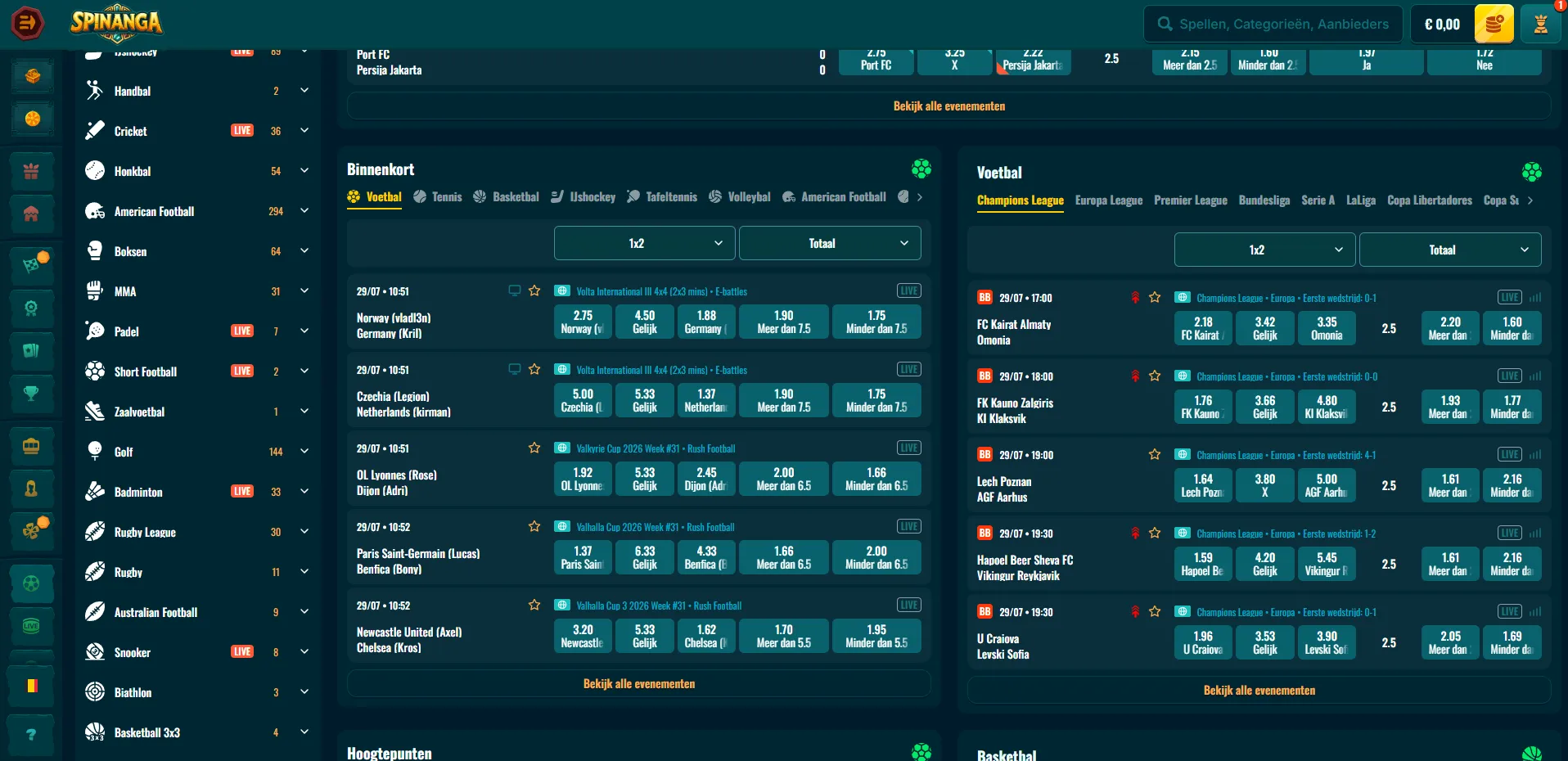The height and width of the screenshot is (761, 1568).
Task: Favorite Newcastle United vs Chelsea star
Action: tap(534, 605)
